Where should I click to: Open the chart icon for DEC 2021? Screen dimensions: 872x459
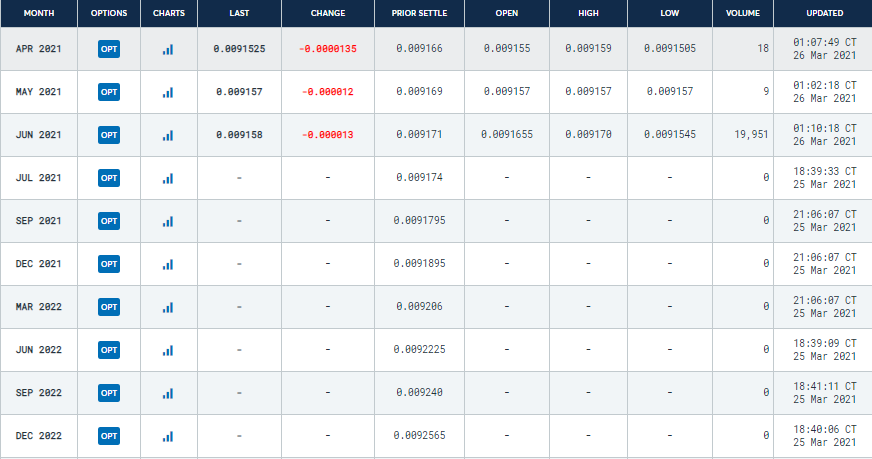(168, 264)
